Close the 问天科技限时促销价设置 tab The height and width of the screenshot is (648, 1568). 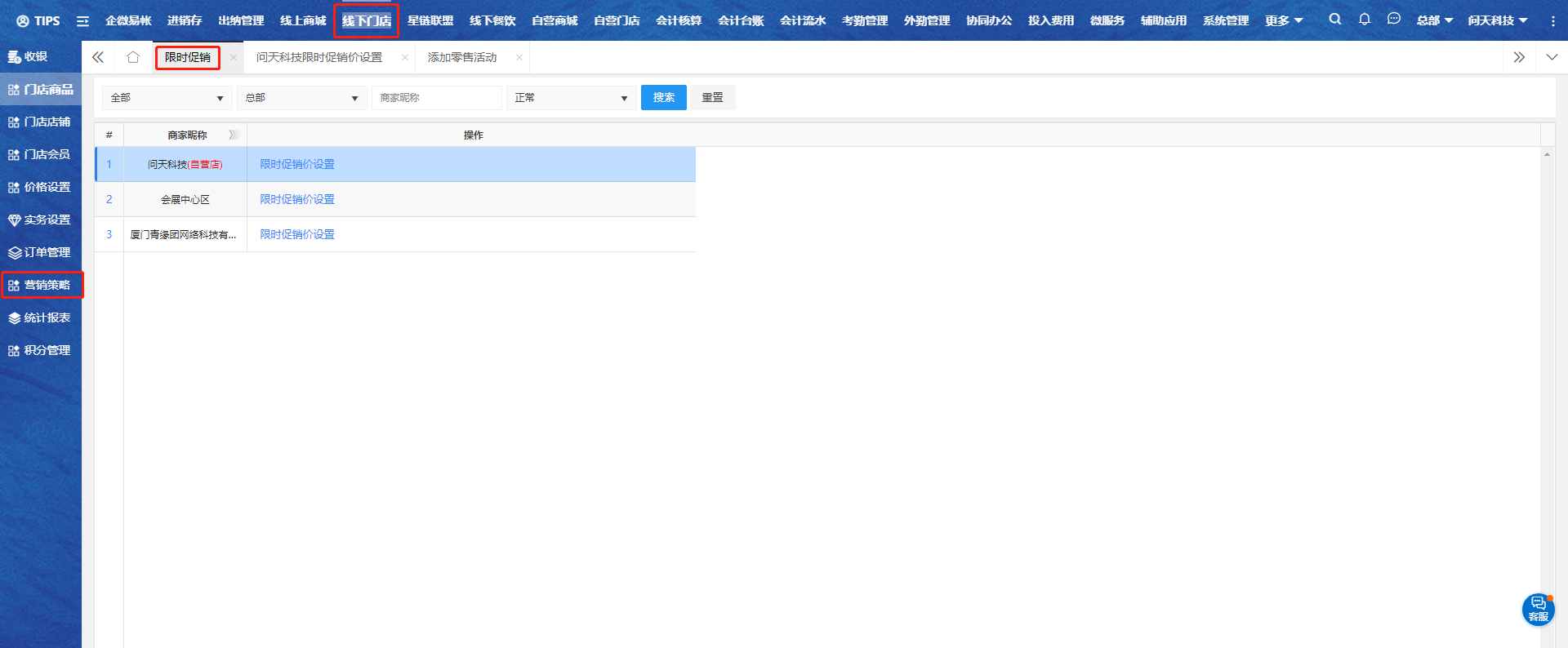click(x=405, y=58)
